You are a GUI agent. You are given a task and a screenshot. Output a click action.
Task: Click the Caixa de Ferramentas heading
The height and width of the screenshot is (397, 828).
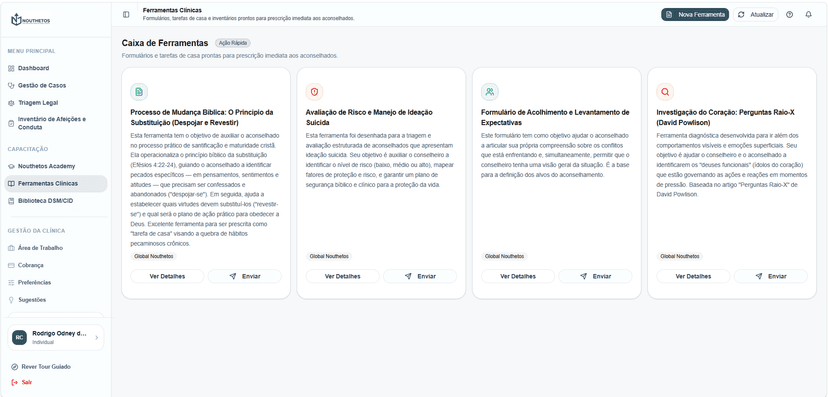coord(165,43)
